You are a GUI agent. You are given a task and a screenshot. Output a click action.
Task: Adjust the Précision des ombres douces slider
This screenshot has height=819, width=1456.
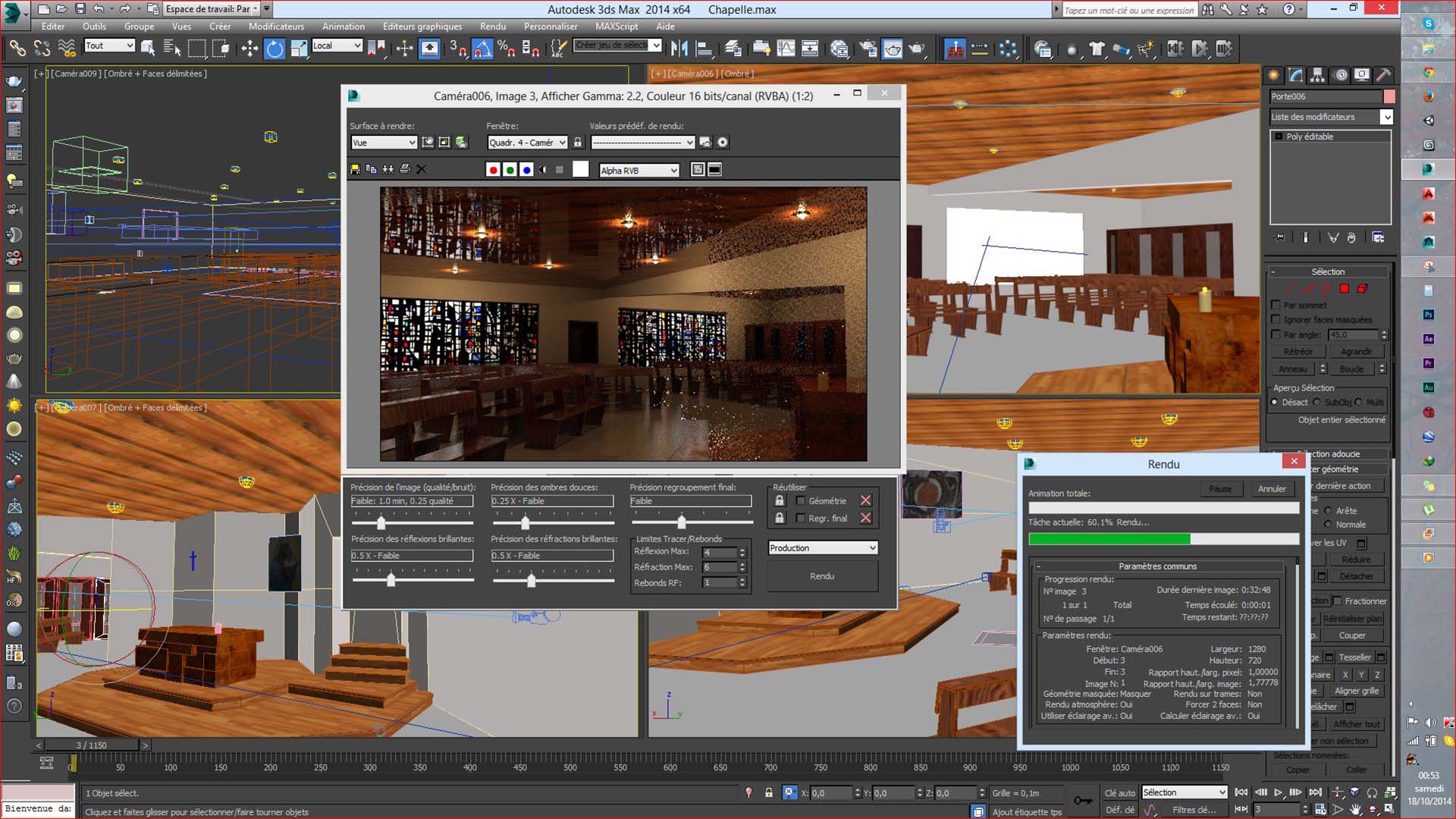tap(526, 522)
